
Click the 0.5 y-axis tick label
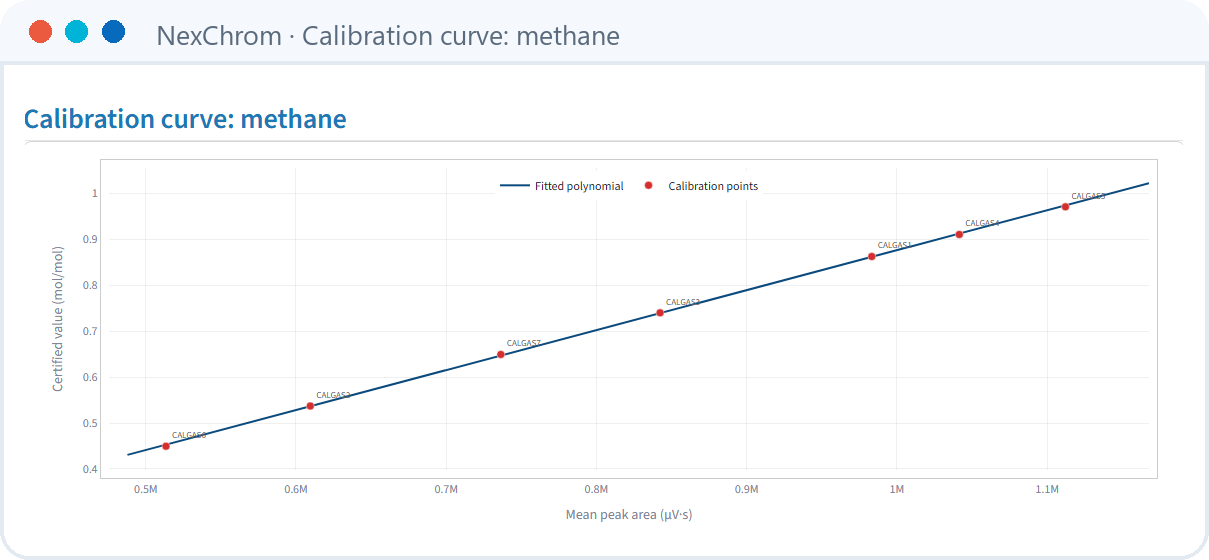coord(89,423)
